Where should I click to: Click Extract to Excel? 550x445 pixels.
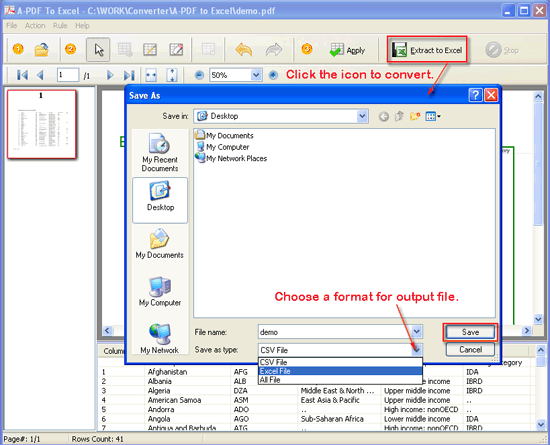(x=427, y=50)
